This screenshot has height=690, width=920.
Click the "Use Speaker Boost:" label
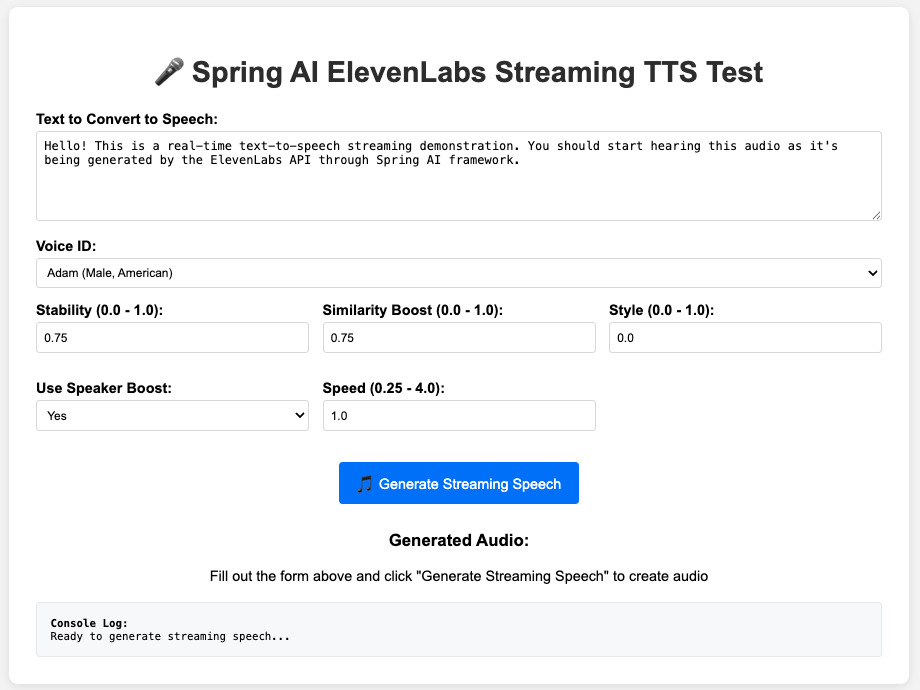coord(104,388)
